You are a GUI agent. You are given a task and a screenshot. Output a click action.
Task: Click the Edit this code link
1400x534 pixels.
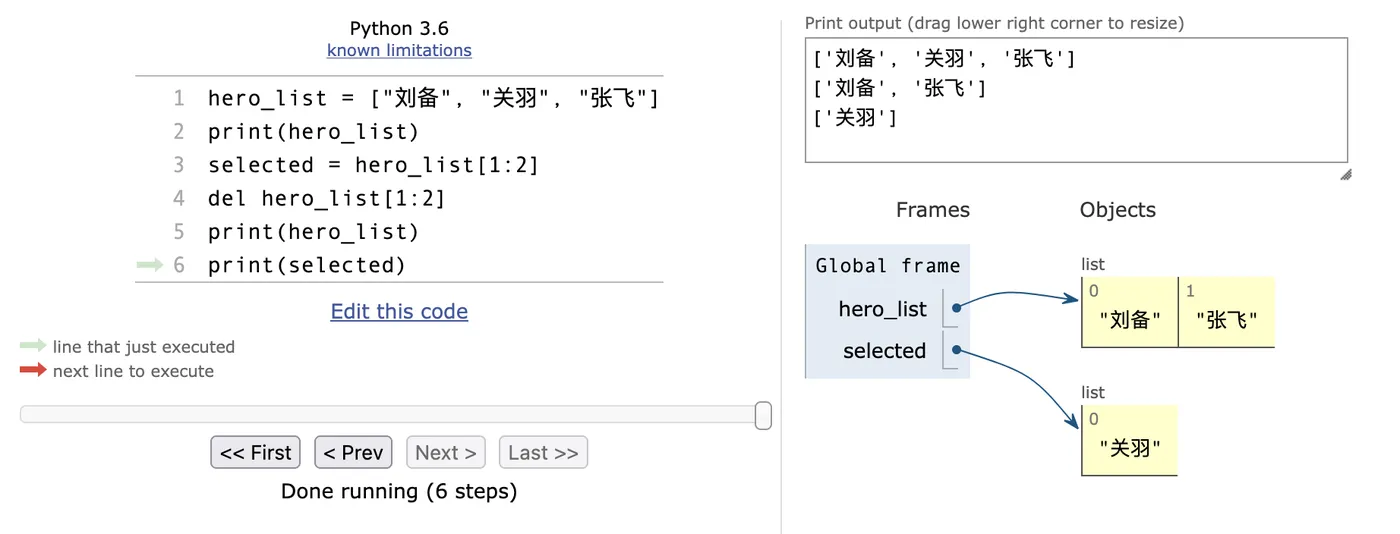[x=399, y=311]
